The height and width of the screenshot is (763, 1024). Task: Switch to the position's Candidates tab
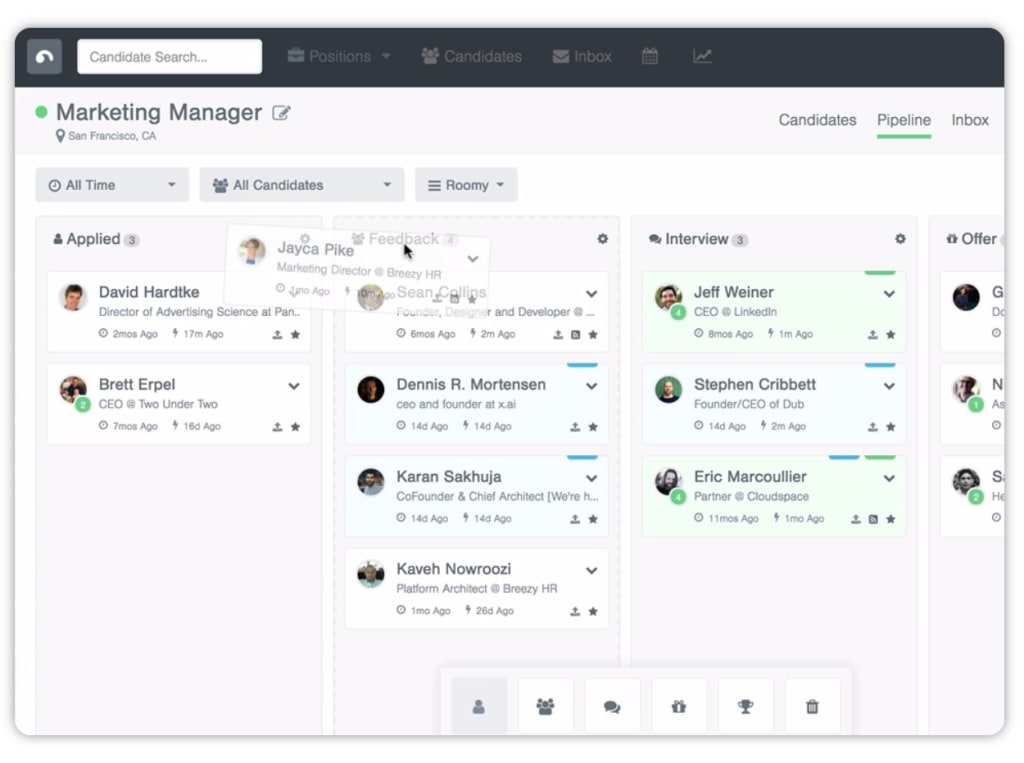(817, 120)
